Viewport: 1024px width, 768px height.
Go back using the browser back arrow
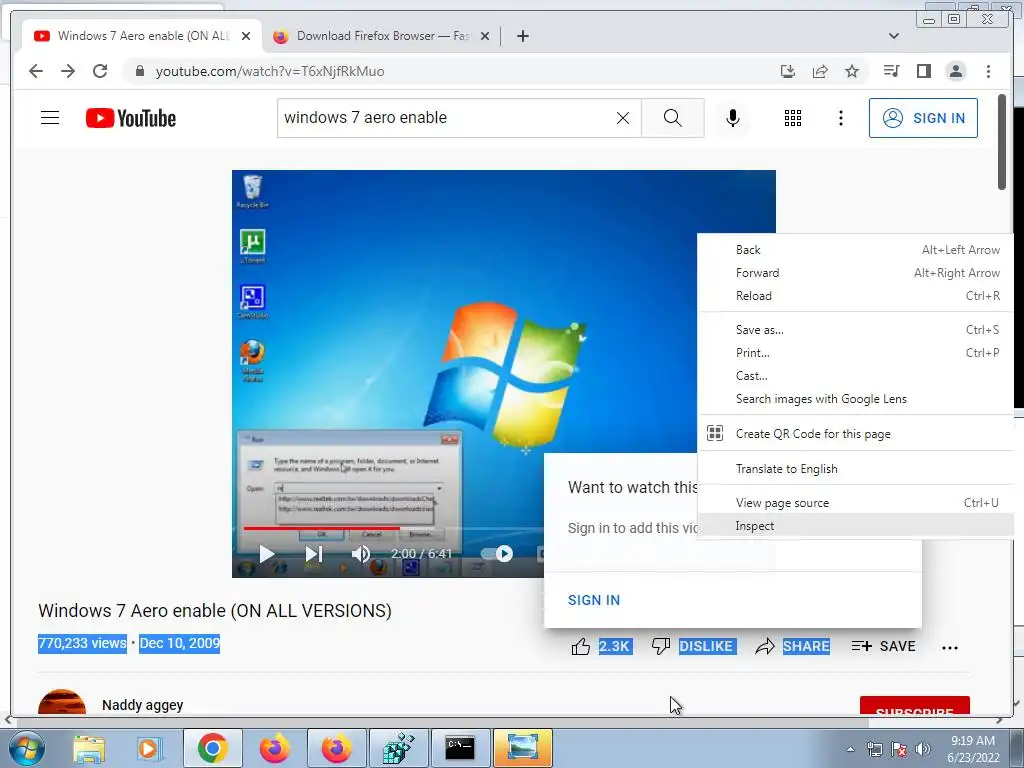(x=36, y=71)
